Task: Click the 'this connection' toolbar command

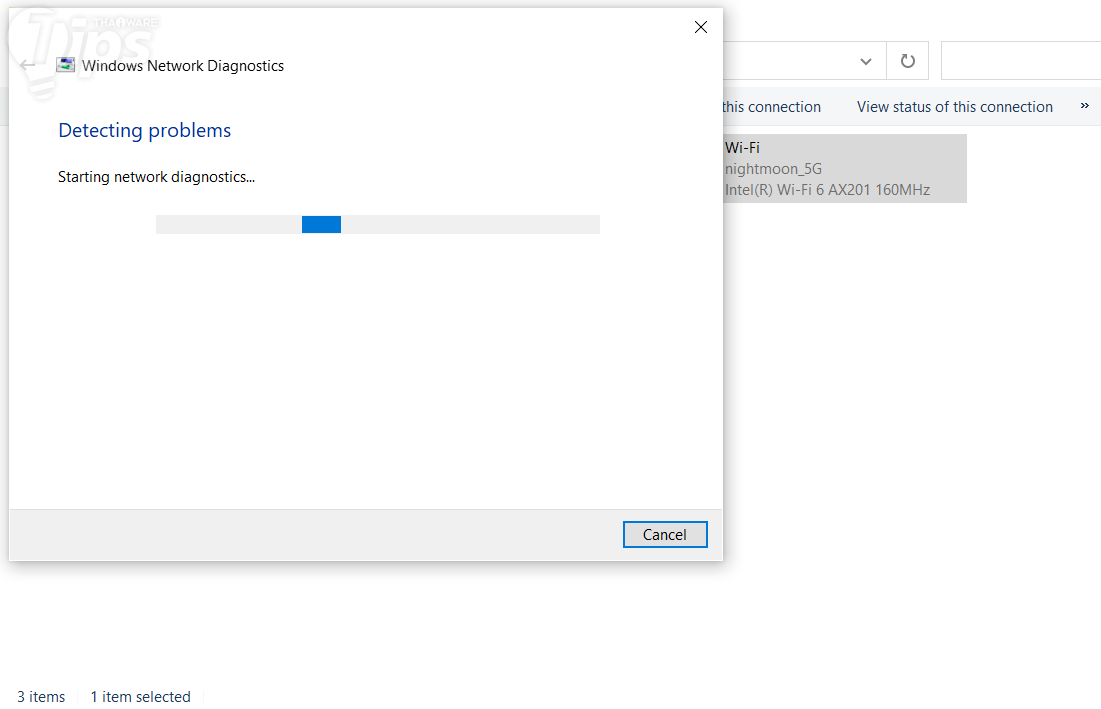Action: pyautogui.click(x=771, y=107)
